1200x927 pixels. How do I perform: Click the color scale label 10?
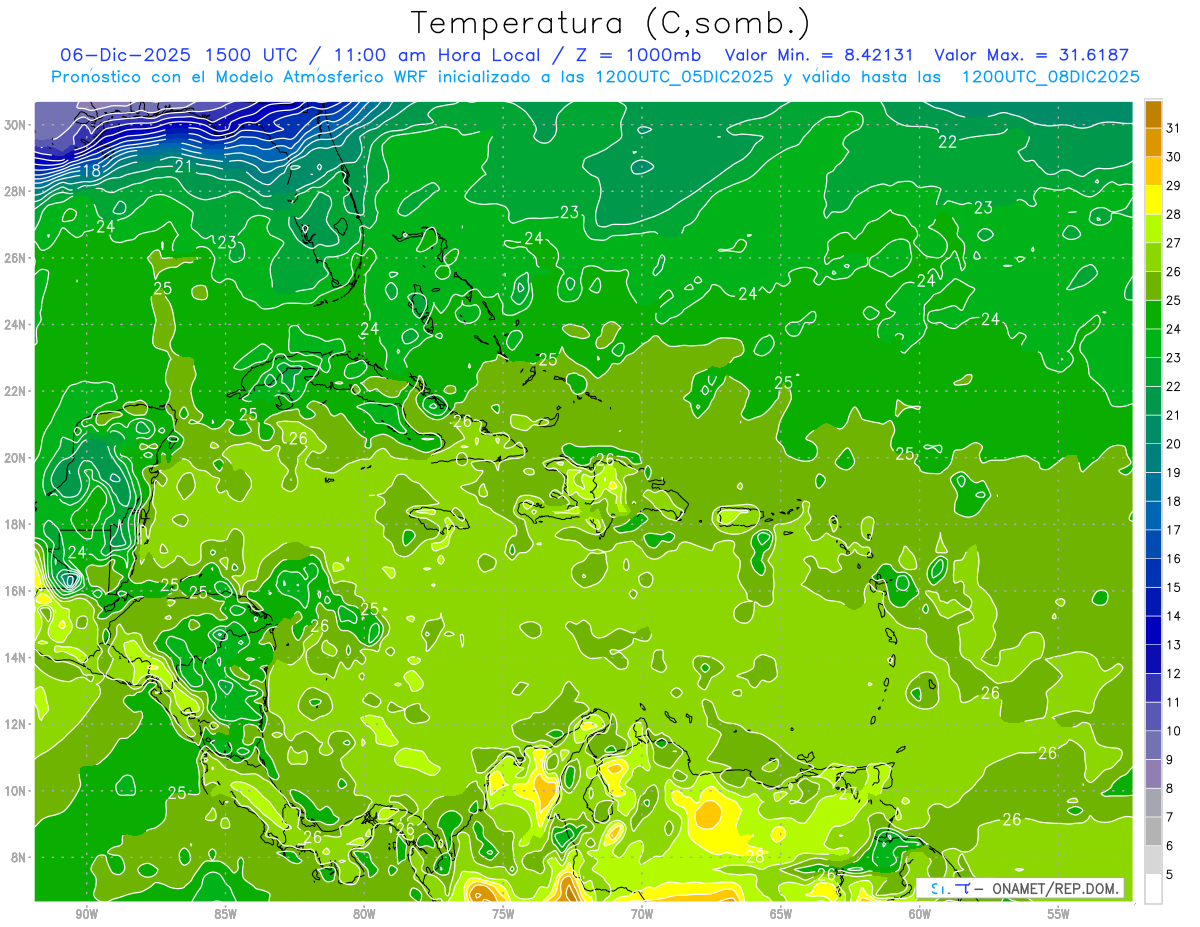(x=1173, y=731)
